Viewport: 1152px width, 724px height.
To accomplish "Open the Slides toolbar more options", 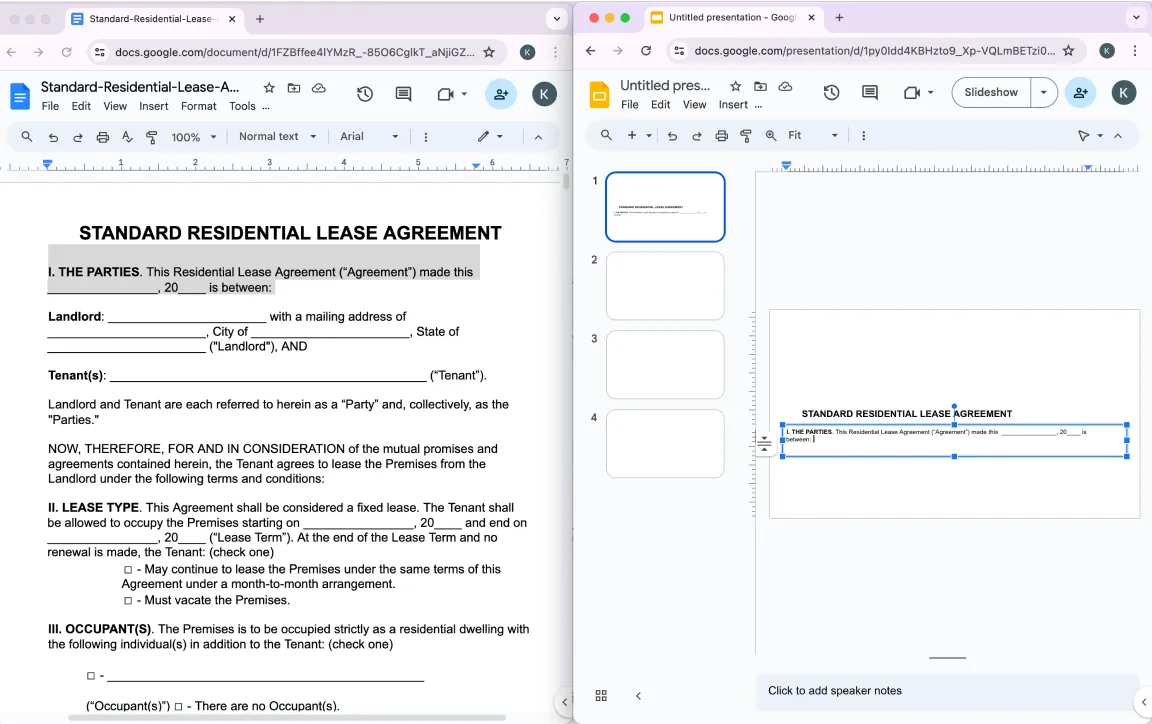I will [863, 135].
